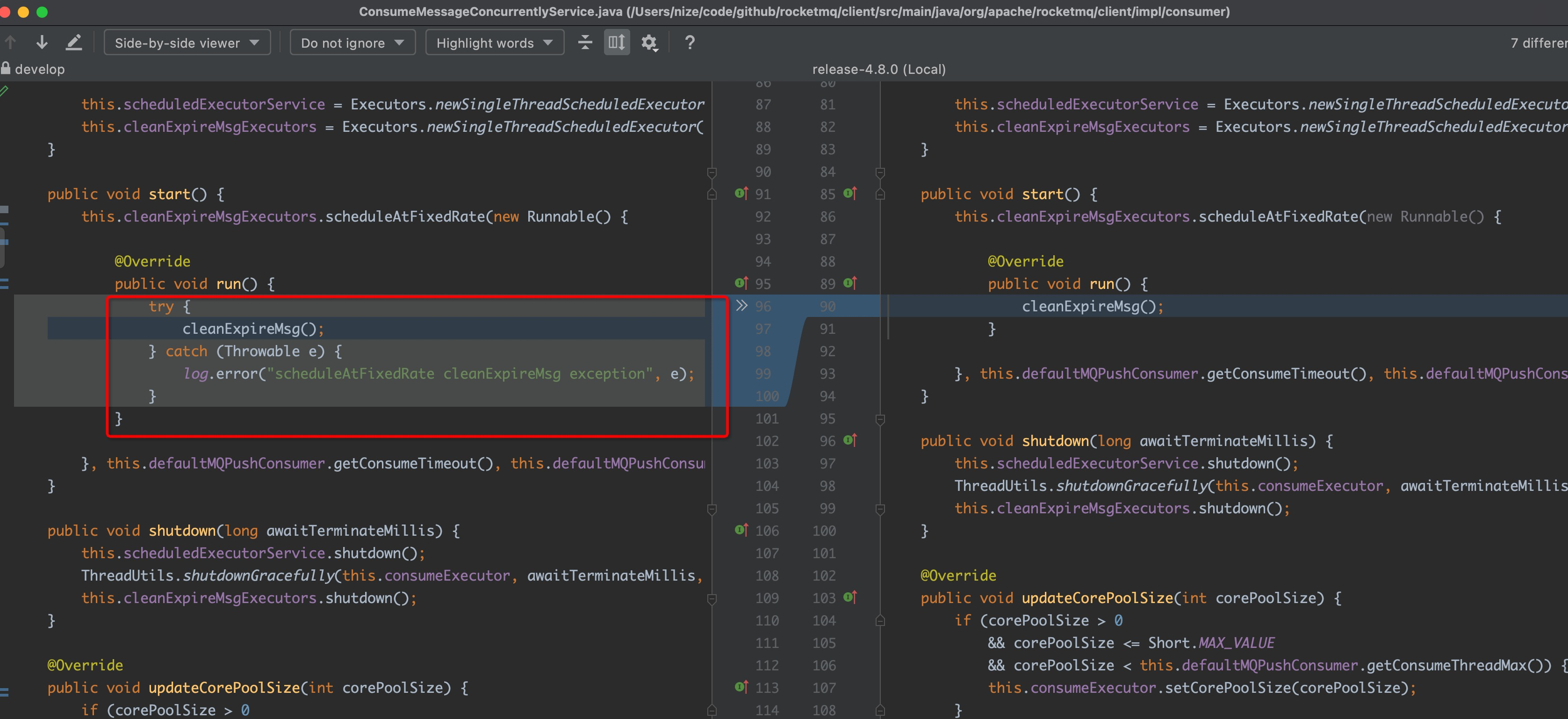1568x719 pixels.
Task: Jump to next difference arrow
Action: (x=42, y=43)
